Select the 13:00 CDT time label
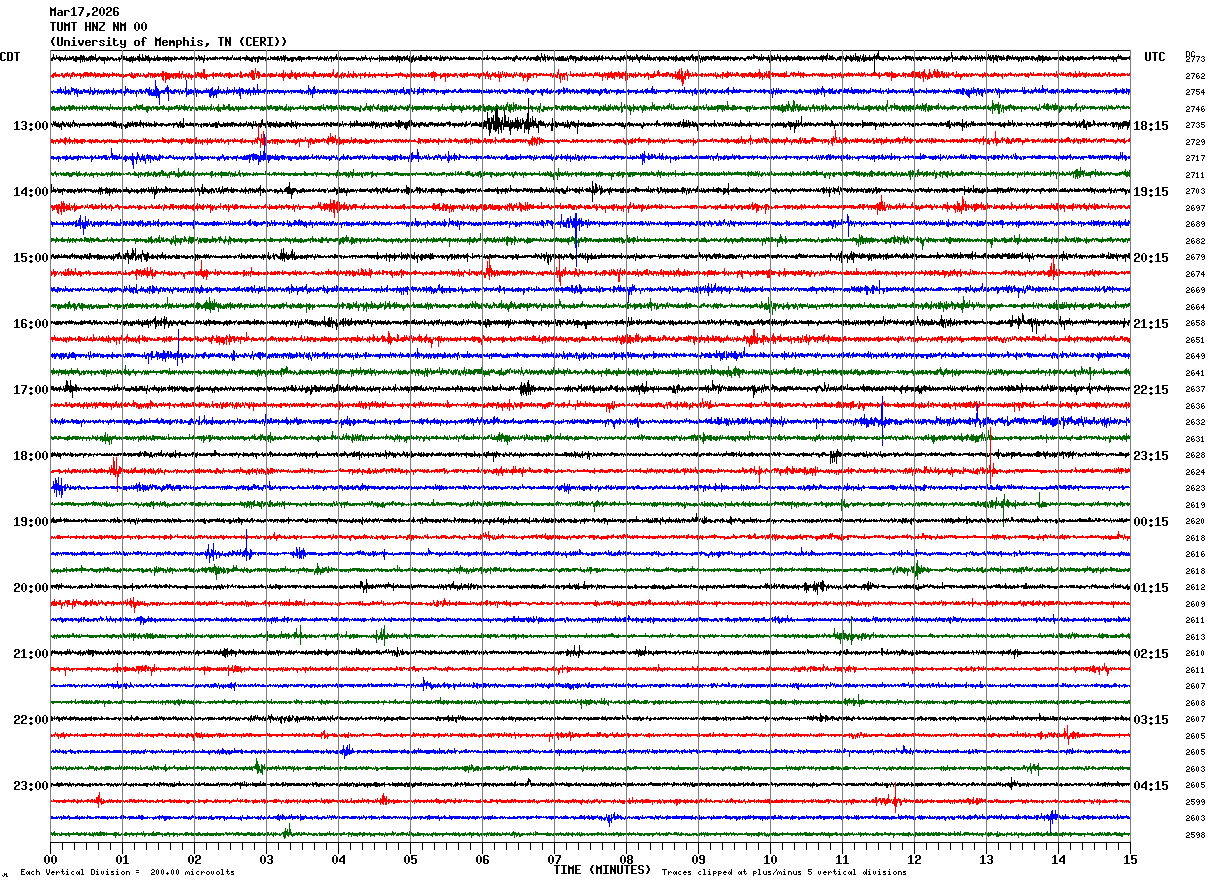1210x886 pixels. point(31,126)
